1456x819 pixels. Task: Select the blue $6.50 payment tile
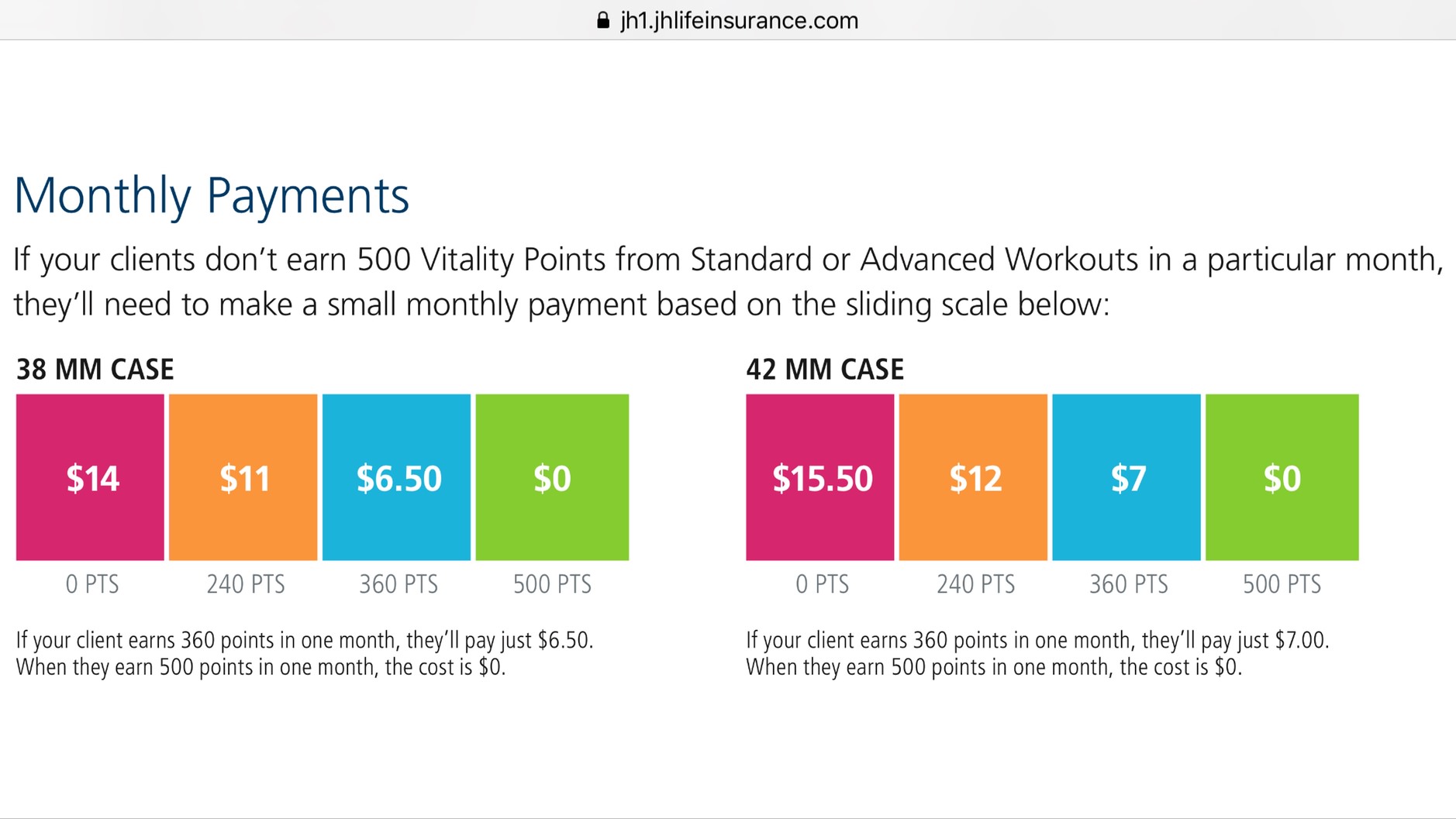396,477
